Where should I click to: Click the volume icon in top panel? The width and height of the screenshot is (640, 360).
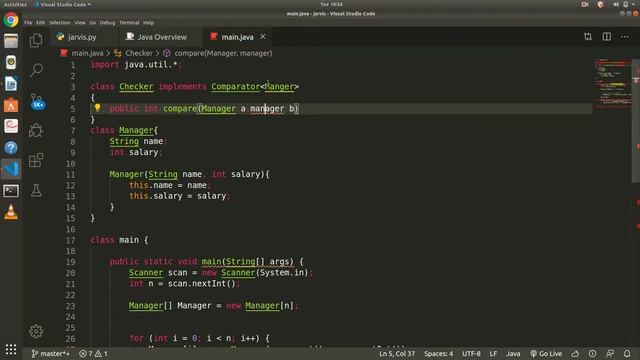point(616,4)
